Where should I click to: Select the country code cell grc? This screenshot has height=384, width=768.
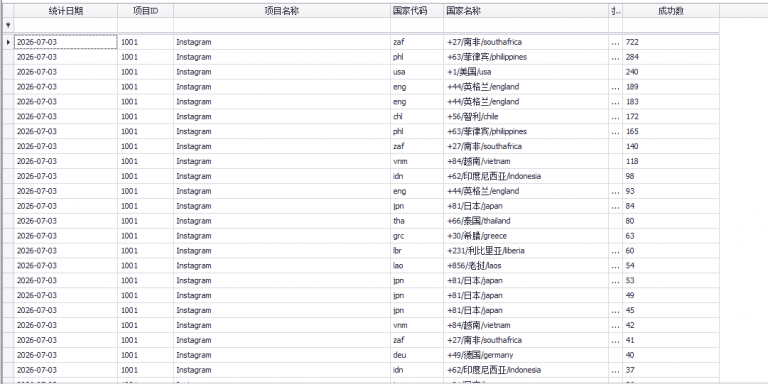coord(417,236)
